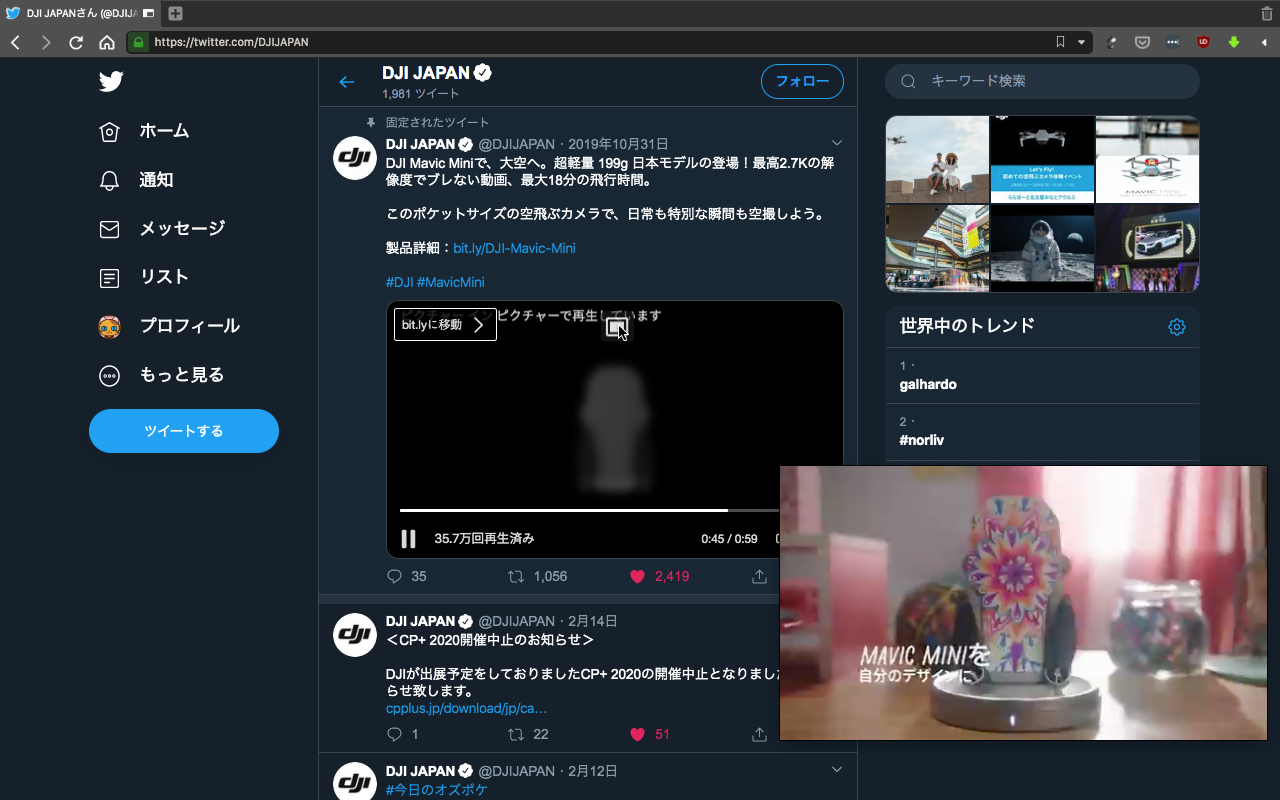
Task: Click the ツイートする button
Action: 184,431
